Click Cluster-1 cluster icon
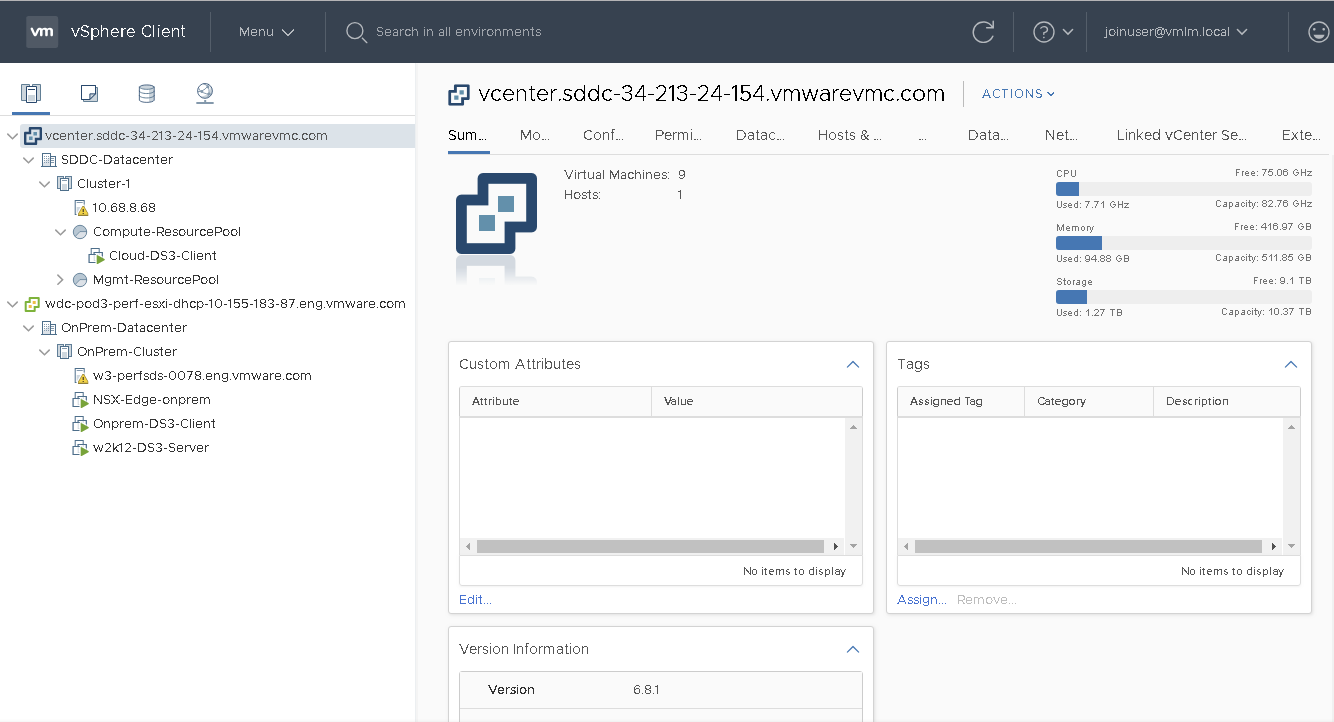The image size is (1334, 722). point(64,184)
